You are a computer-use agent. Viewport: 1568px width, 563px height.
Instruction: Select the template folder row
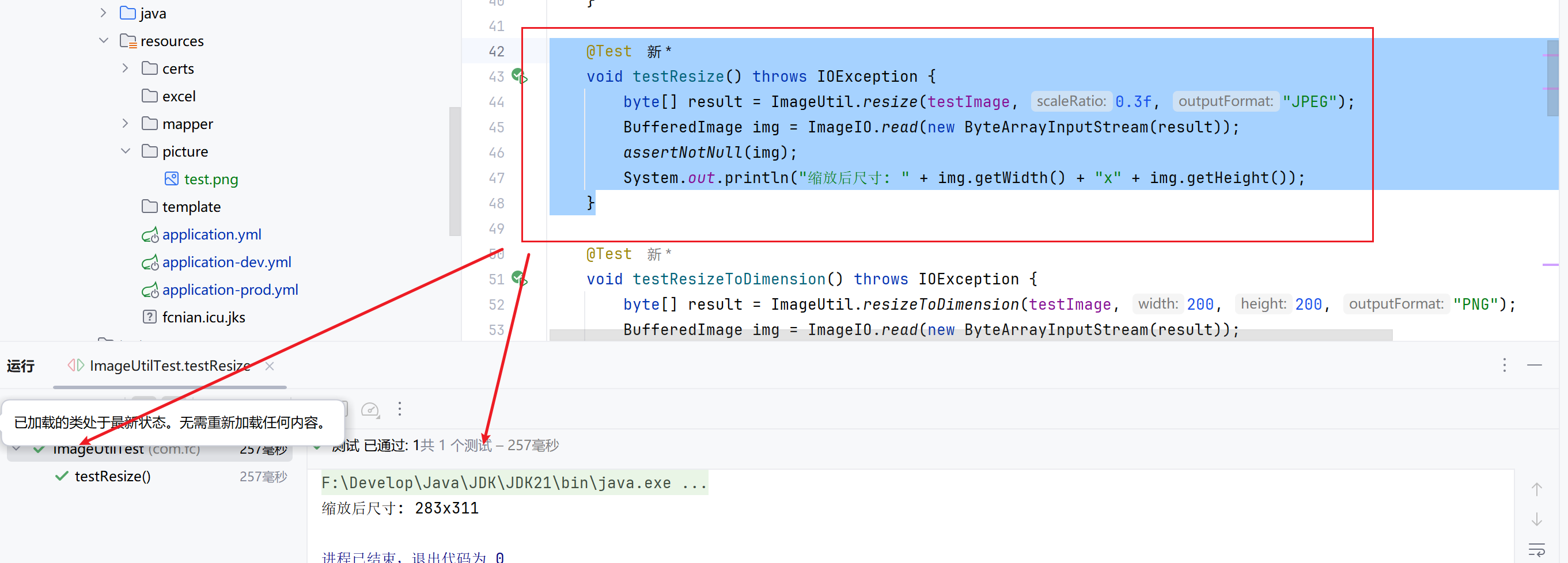pos(191,207)
